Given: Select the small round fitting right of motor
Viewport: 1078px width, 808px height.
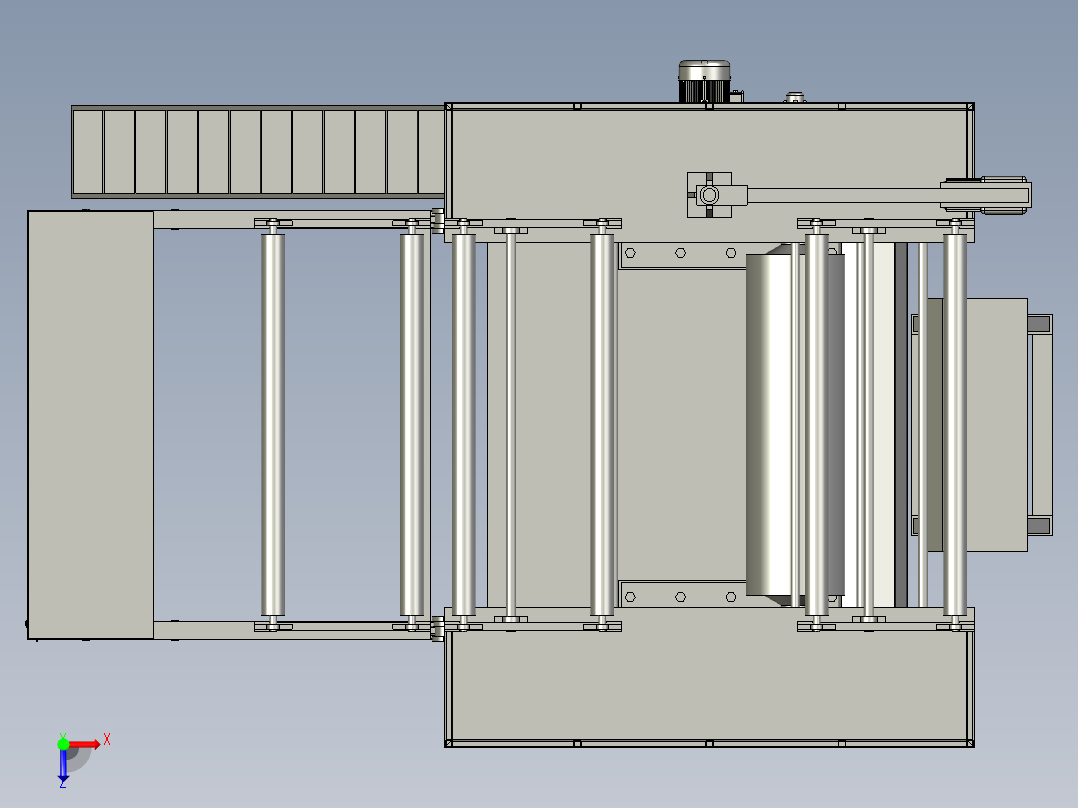Looking at the screenshot, I should coord(795,98).
